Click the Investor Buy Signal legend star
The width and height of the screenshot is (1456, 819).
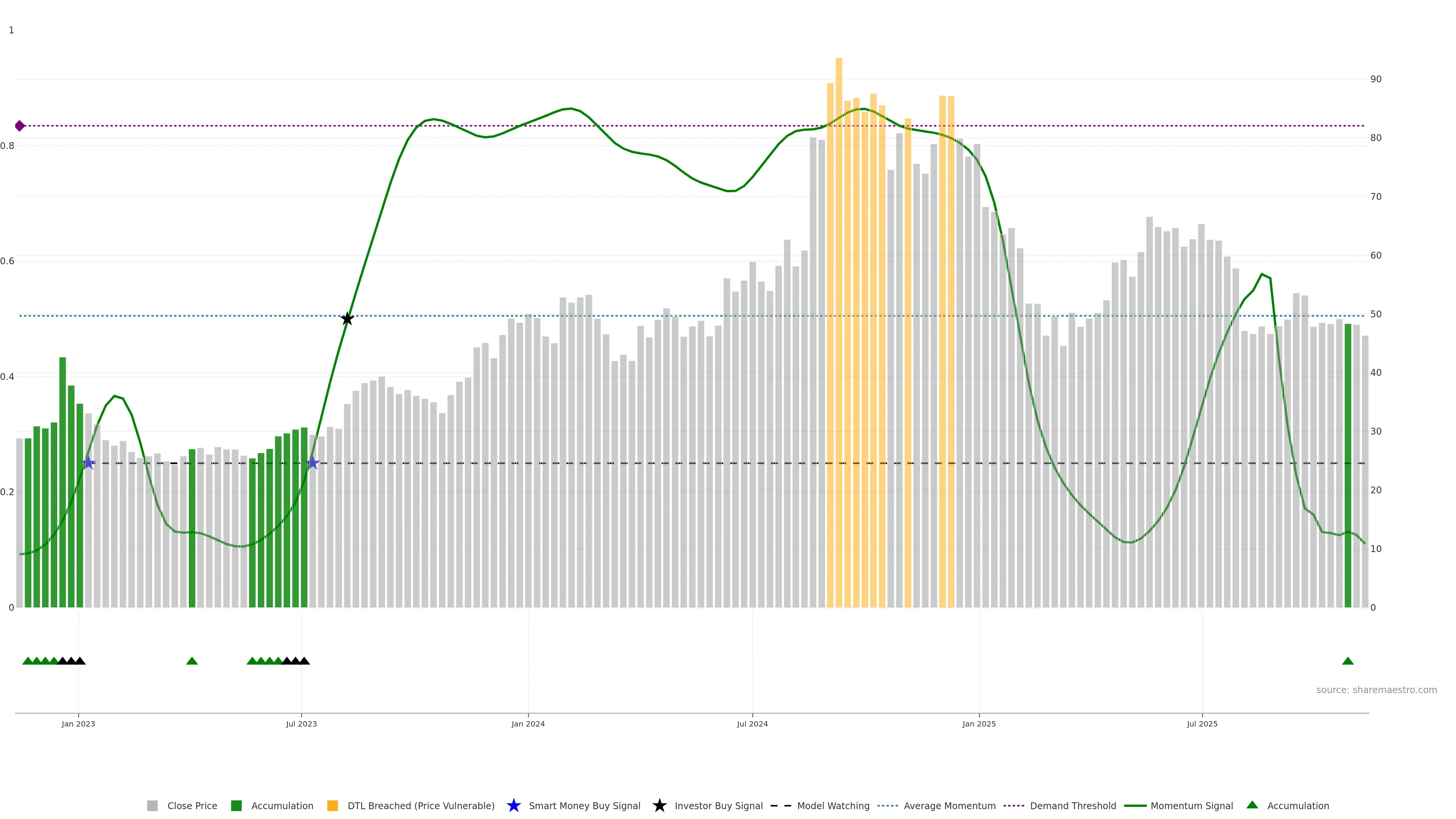click(x=659, y=805)
